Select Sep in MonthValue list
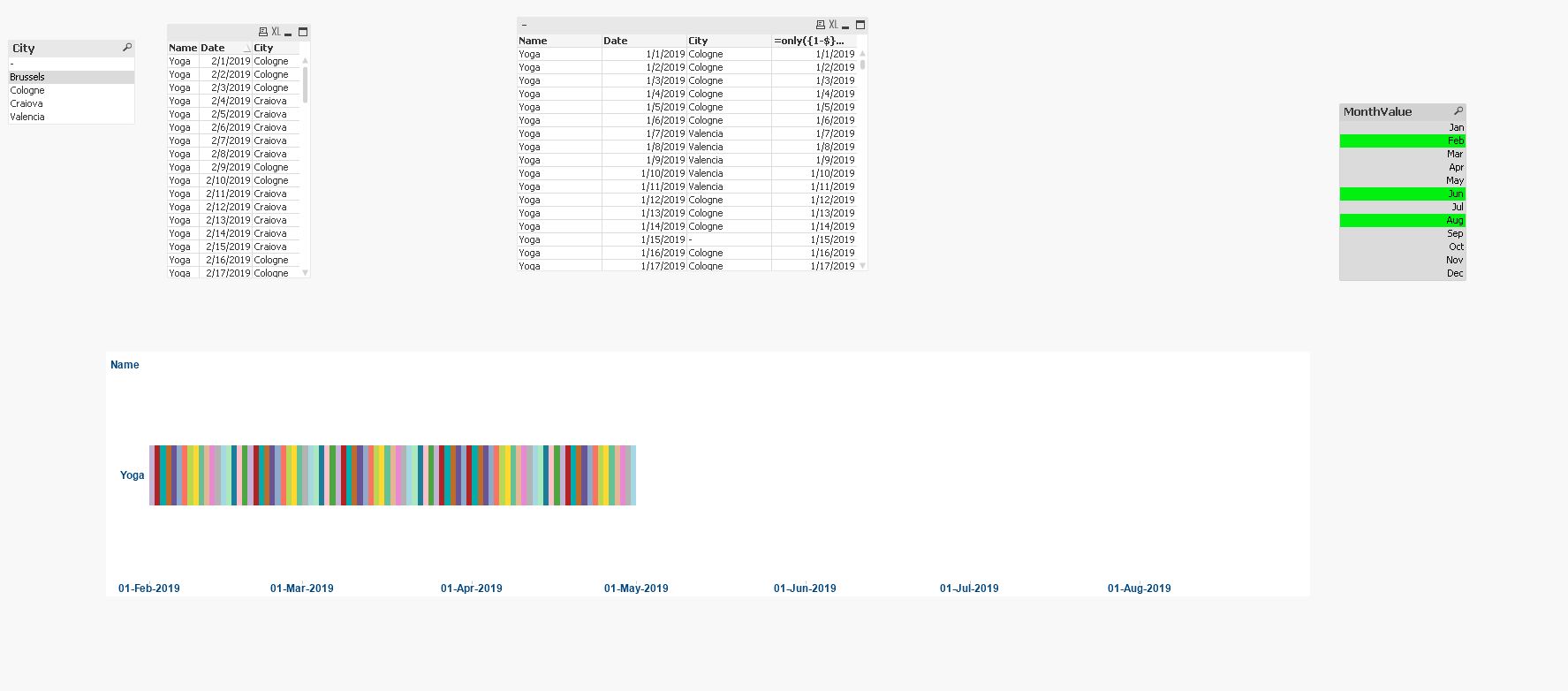Viewport: 1568px width, 691px height. [x=1403, y=233]
